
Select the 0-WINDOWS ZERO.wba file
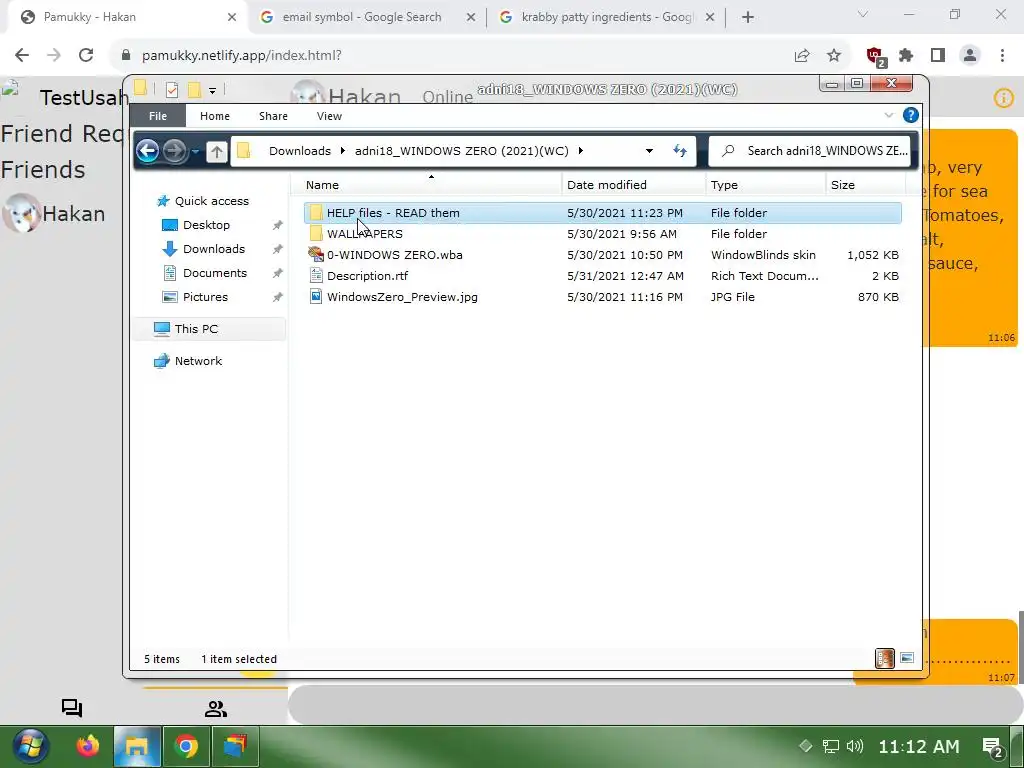(x=602, y=255)
